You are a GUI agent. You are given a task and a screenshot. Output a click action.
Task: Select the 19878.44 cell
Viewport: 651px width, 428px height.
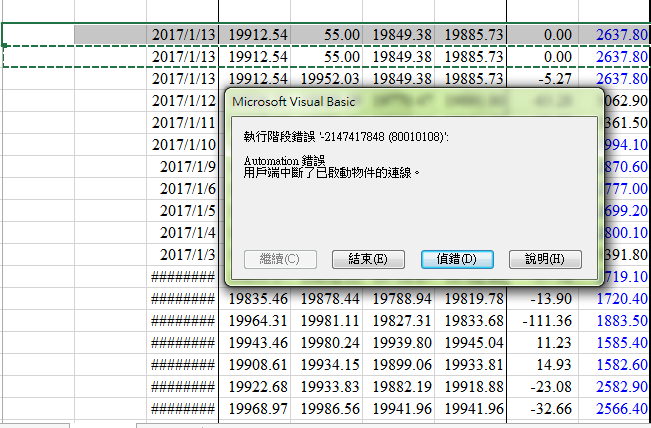(326, 298)
